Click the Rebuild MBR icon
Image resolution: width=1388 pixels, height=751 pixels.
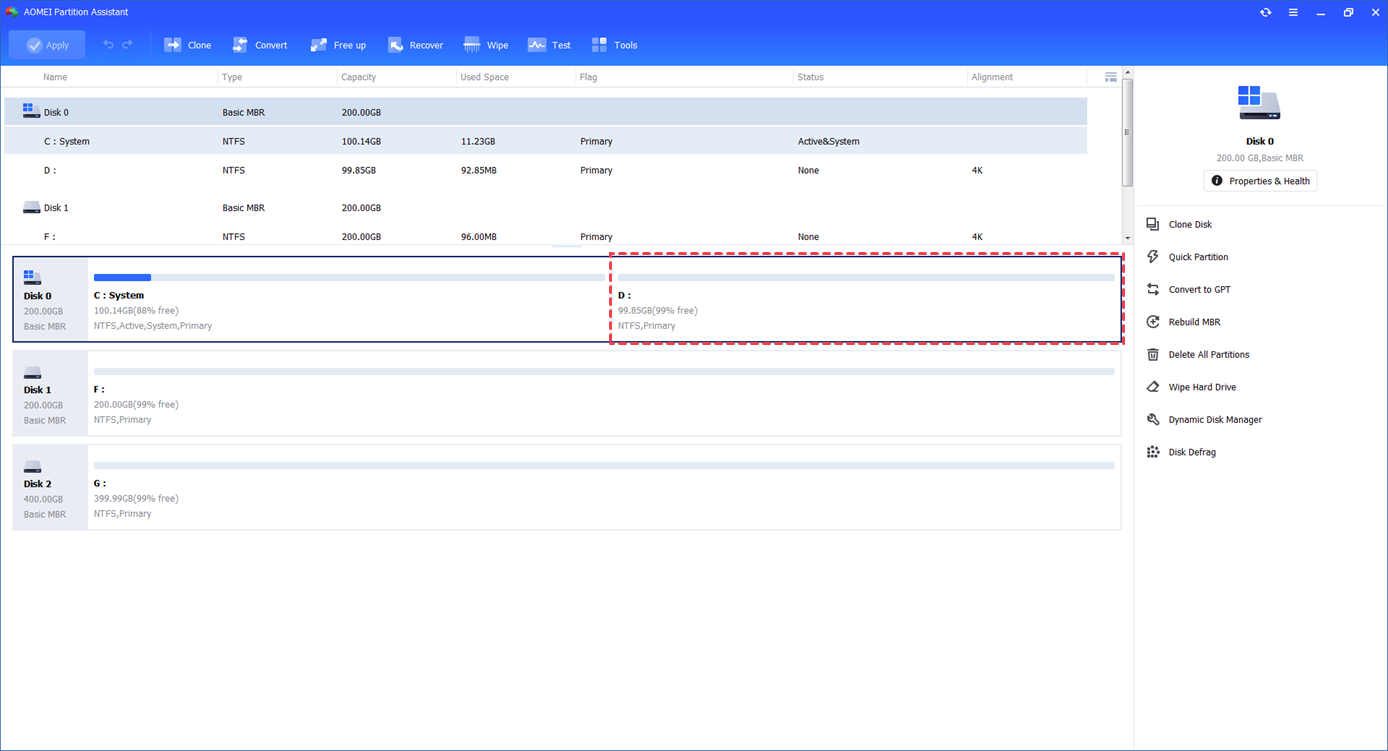pos(1153,322)
